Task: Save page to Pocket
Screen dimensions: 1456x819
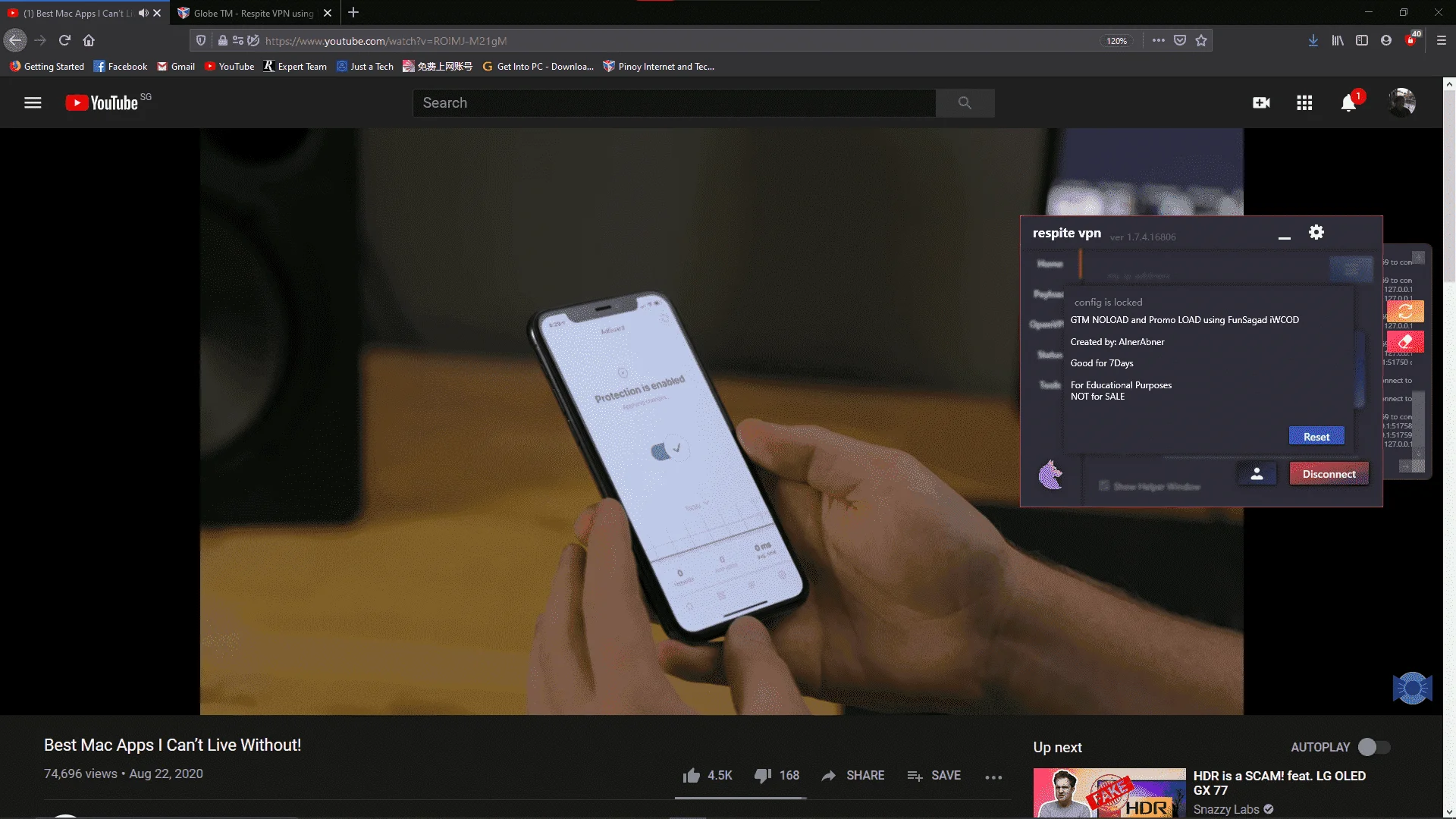Action: [1180, 41]
